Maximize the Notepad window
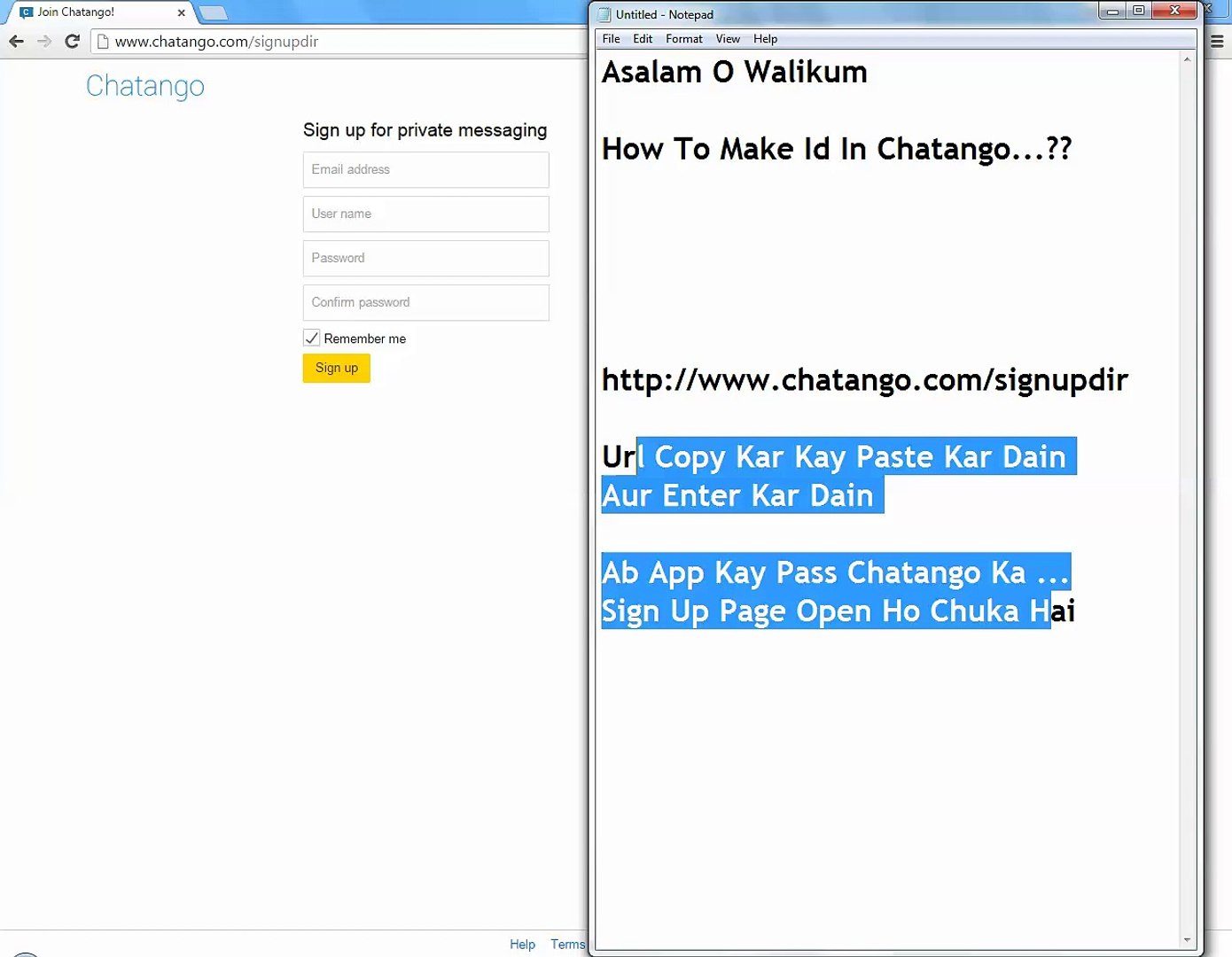Image resolution: width=1232 pixels, height=957 pixels. click(x=1139, y=12)
